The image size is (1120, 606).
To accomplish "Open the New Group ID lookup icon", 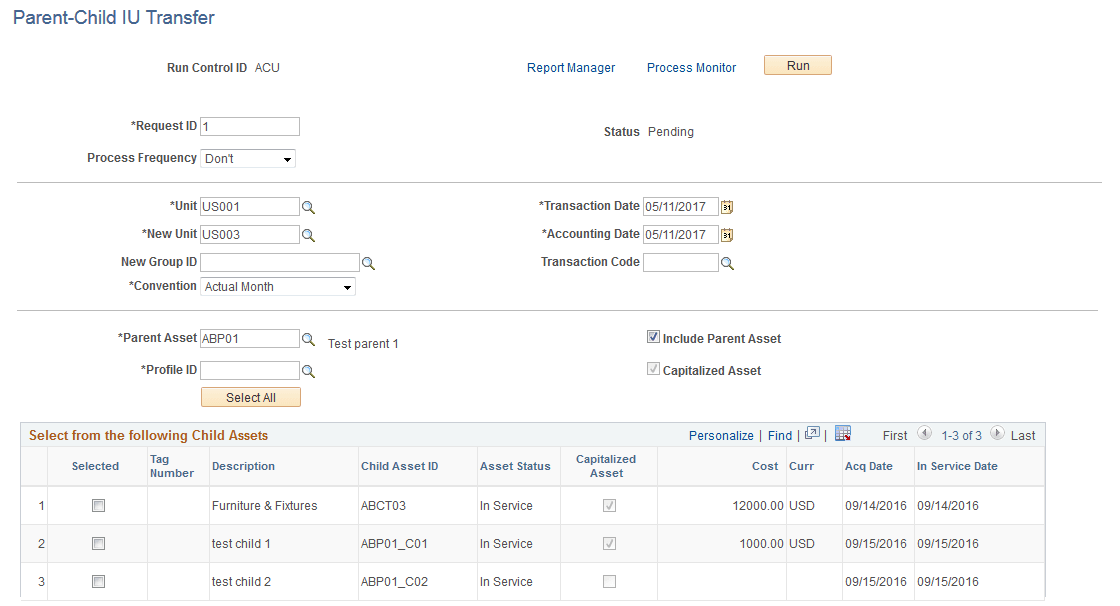I will pyautogui.click(x=368, y=262).
